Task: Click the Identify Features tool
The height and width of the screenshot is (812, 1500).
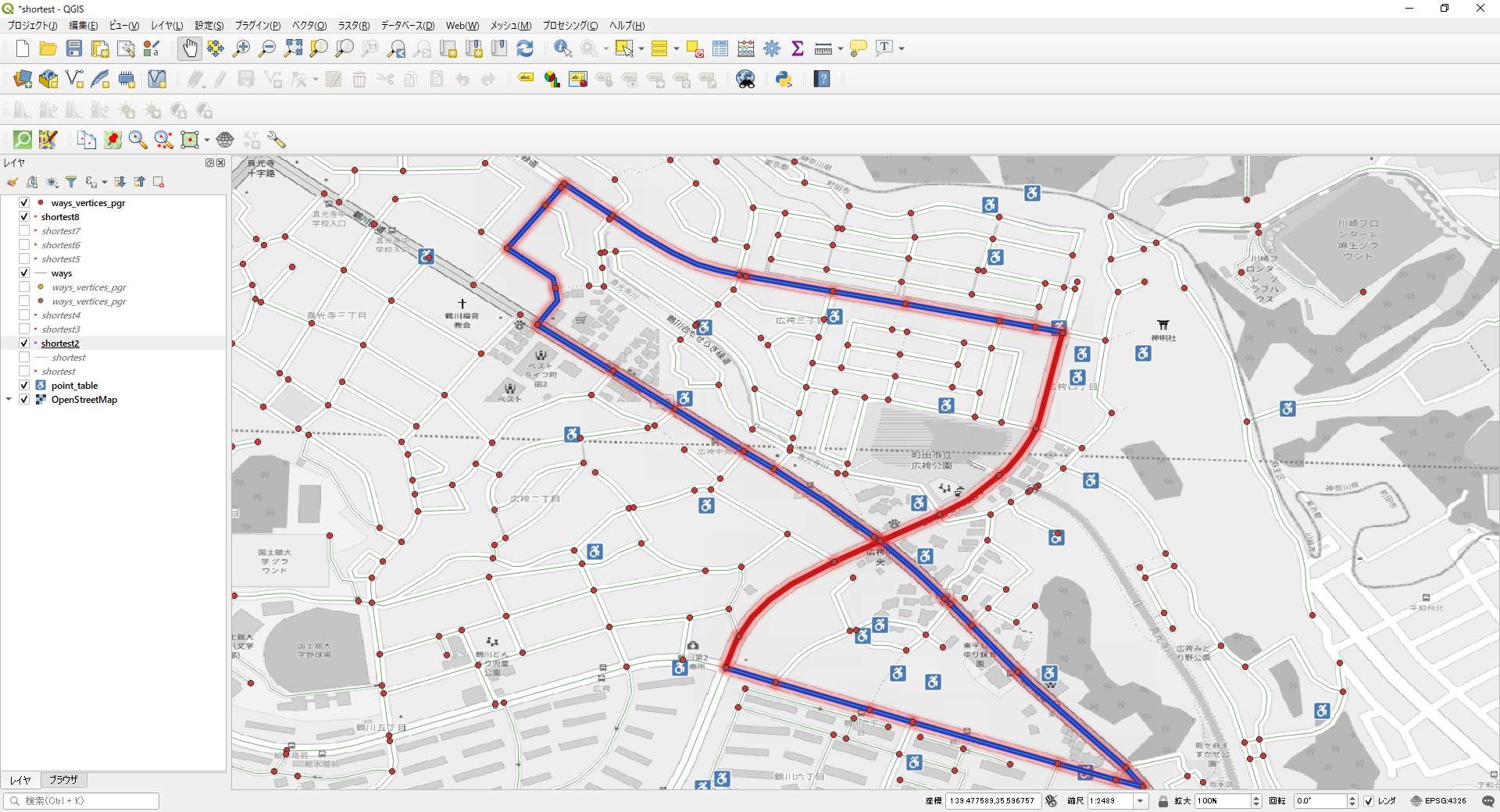Action: [562, 48]
